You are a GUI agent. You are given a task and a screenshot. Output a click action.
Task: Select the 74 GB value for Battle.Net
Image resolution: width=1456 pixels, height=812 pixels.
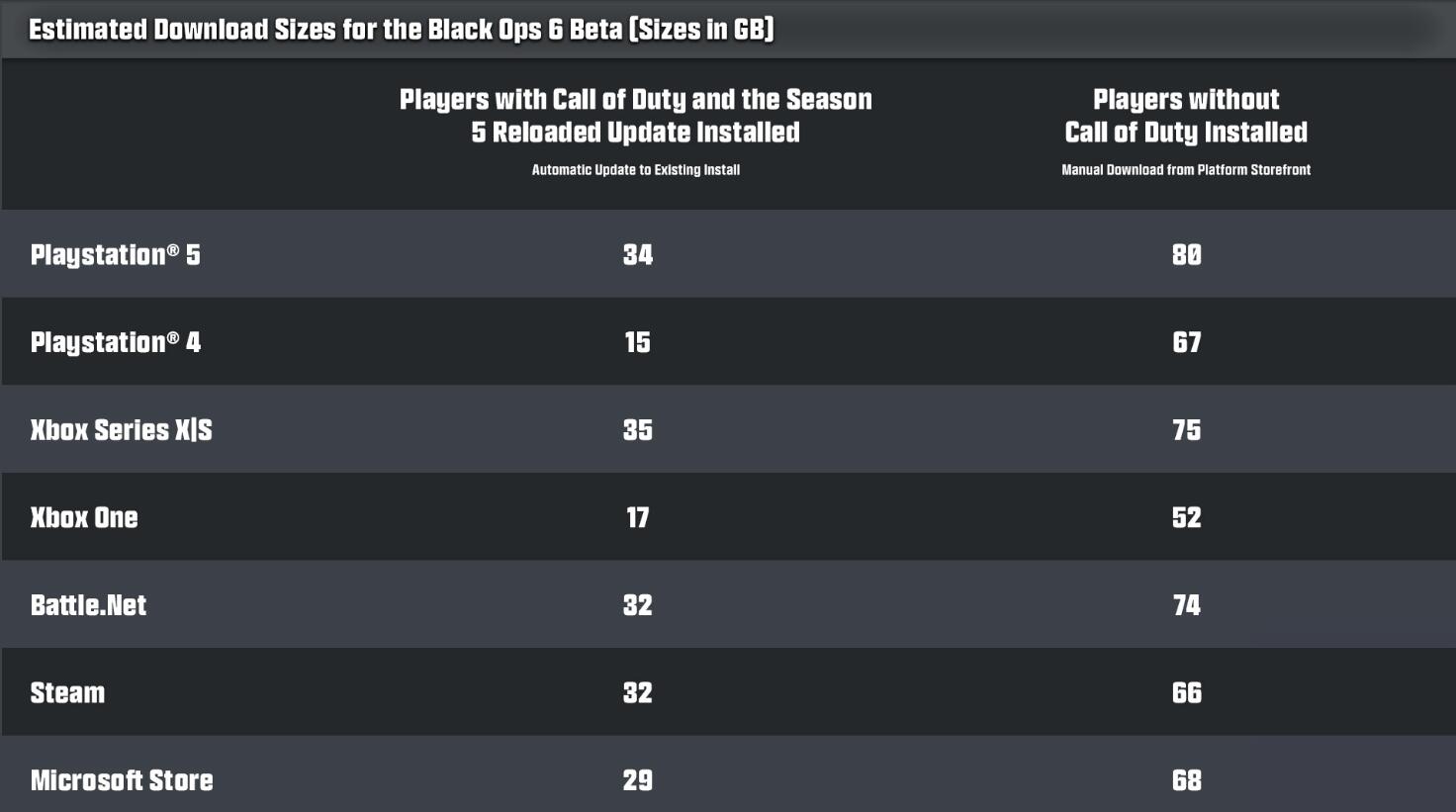(1186, 605)
